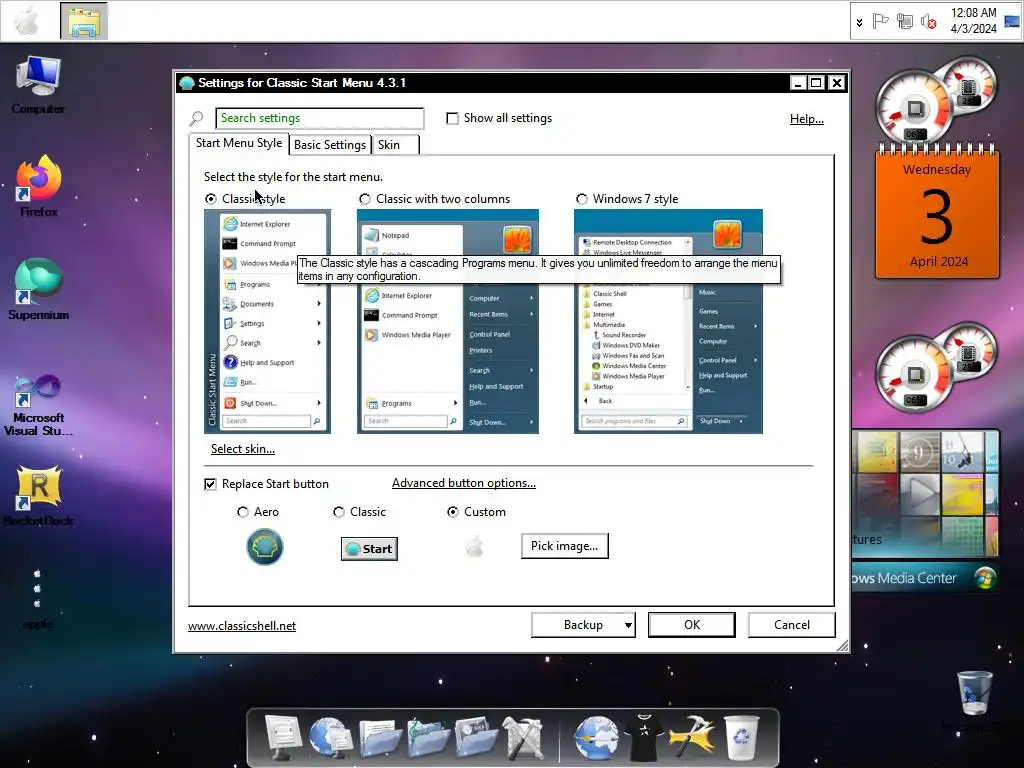The height and width of the screenshot is (768, 1024).
Task: Click the Windows 7 style preview thumbnail
Action: 668,321
